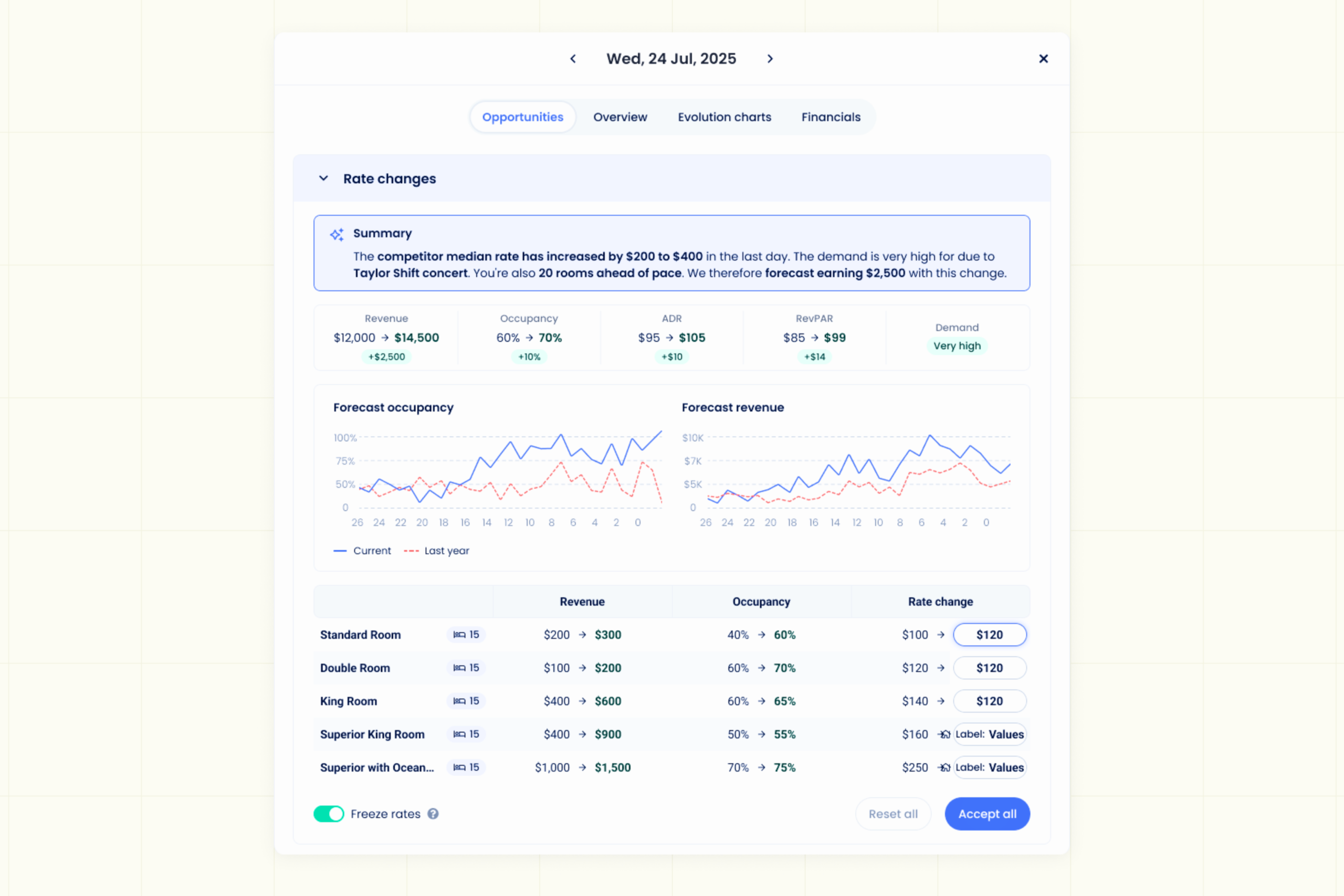
Task: Click the Accept all button
Action: click(x=988, y=814)
